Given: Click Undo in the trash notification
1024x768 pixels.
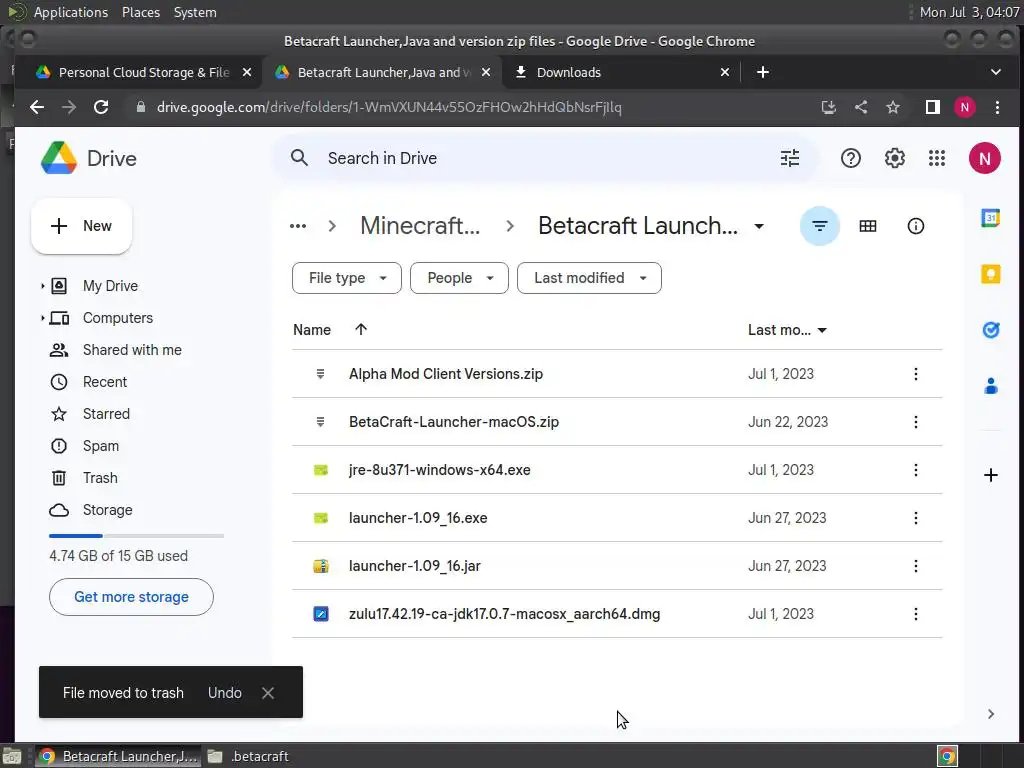Looking at the screenshot, I should 224,693.
